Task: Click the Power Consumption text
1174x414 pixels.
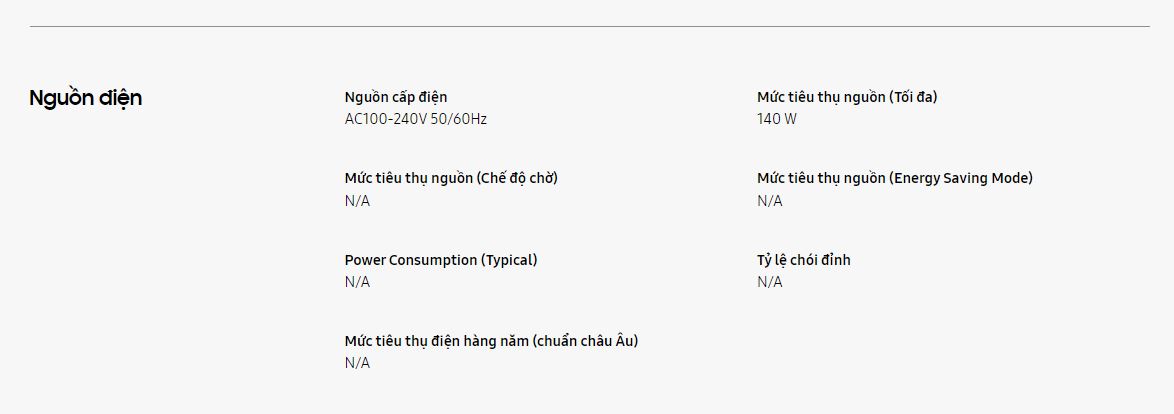Action: (x=411, y=260)
